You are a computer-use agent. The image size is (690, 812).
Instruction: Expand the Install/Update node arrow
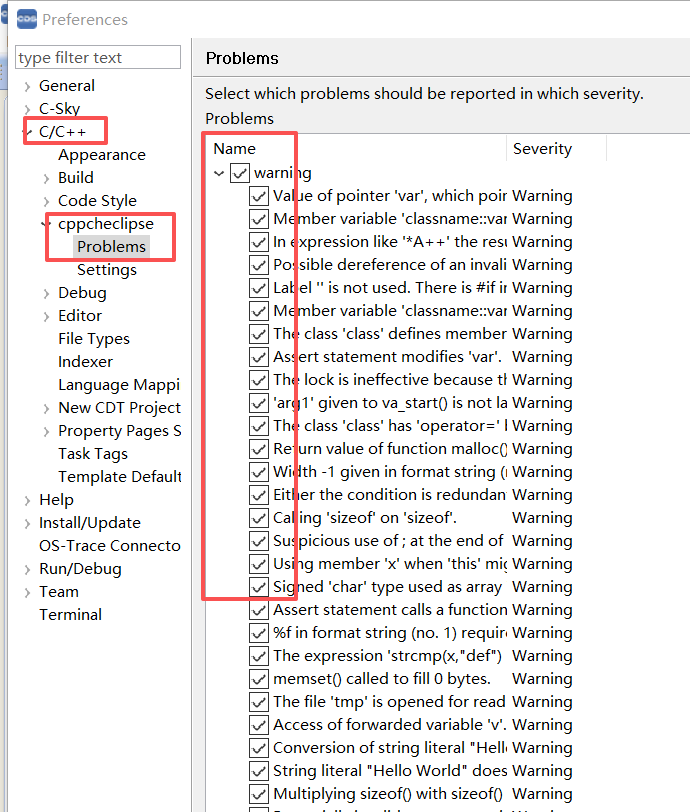(27, 524)
